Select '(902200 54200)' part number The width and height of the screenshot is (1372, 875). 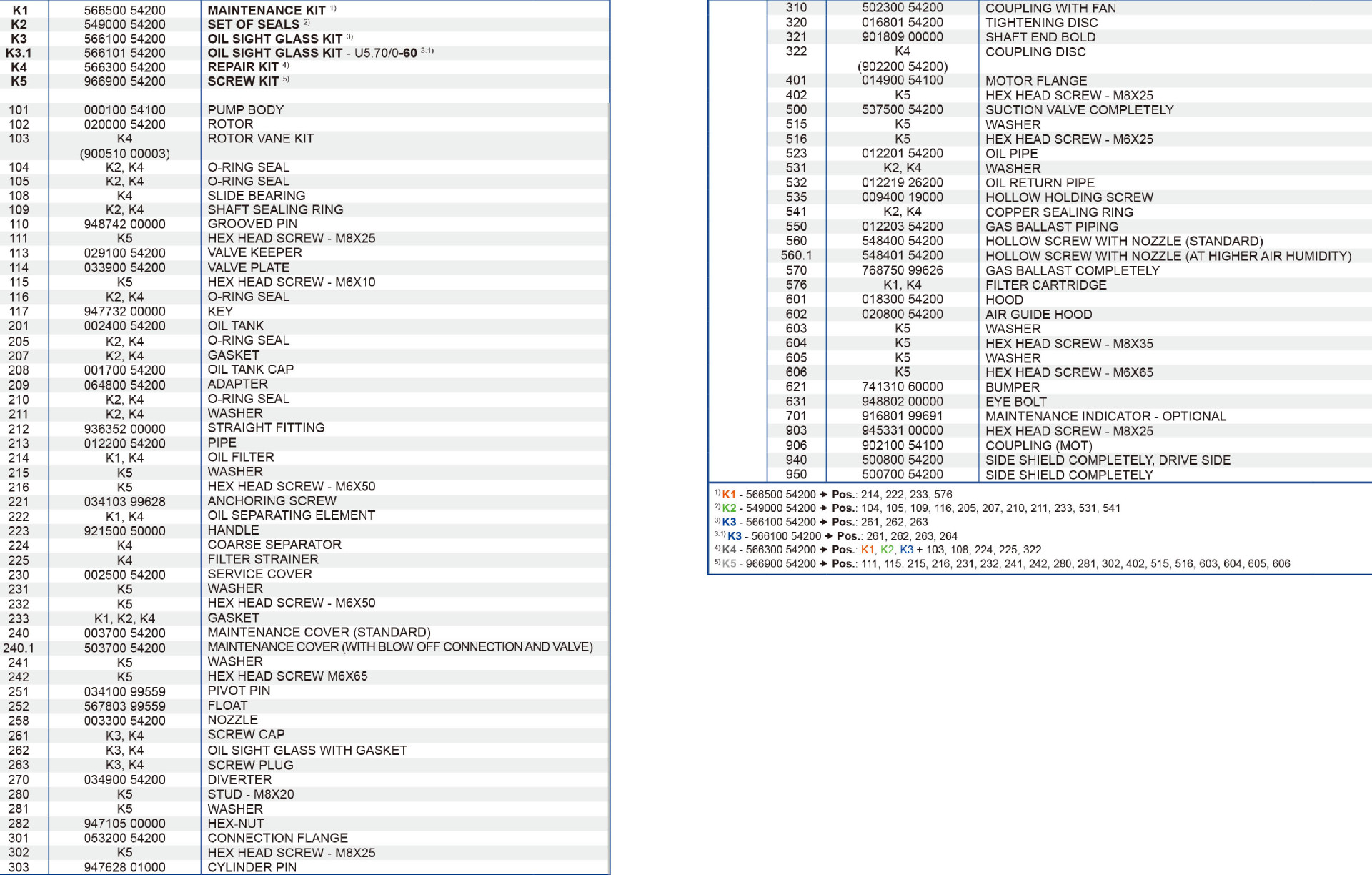point(903,66)
